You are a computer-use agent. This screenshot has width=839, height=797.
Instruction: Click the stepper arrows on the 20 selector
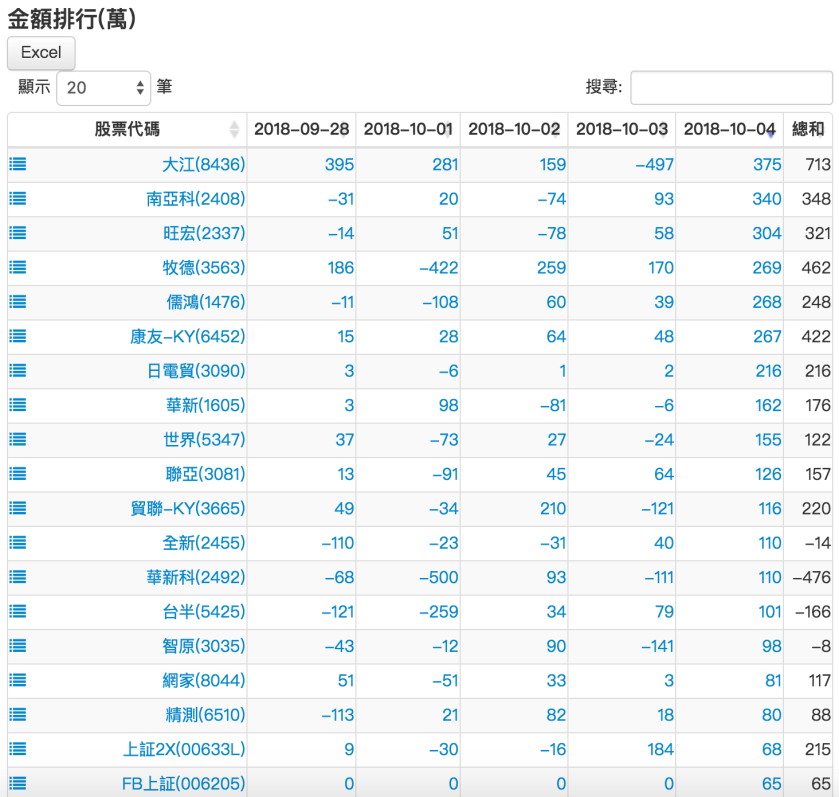pyautogui.click(x=138, y=87)
